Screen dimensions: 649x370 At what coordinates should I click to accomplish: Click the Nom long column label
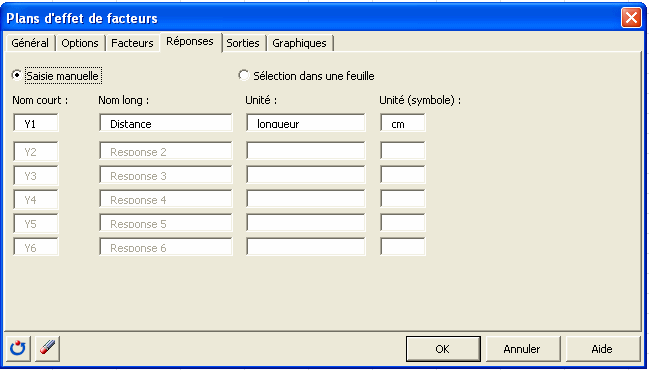[x=123, y=100]
